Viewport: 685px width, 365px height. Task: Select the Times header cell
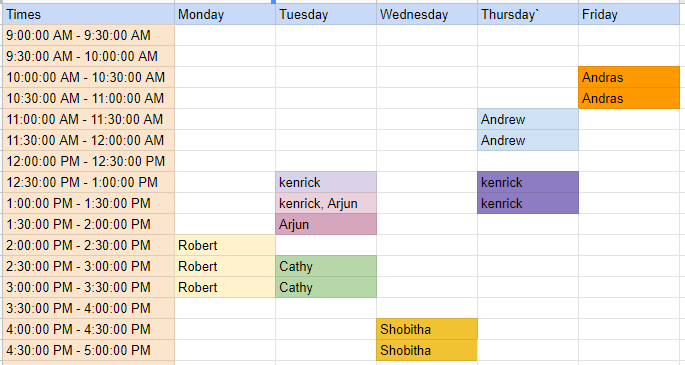[89, 14]
